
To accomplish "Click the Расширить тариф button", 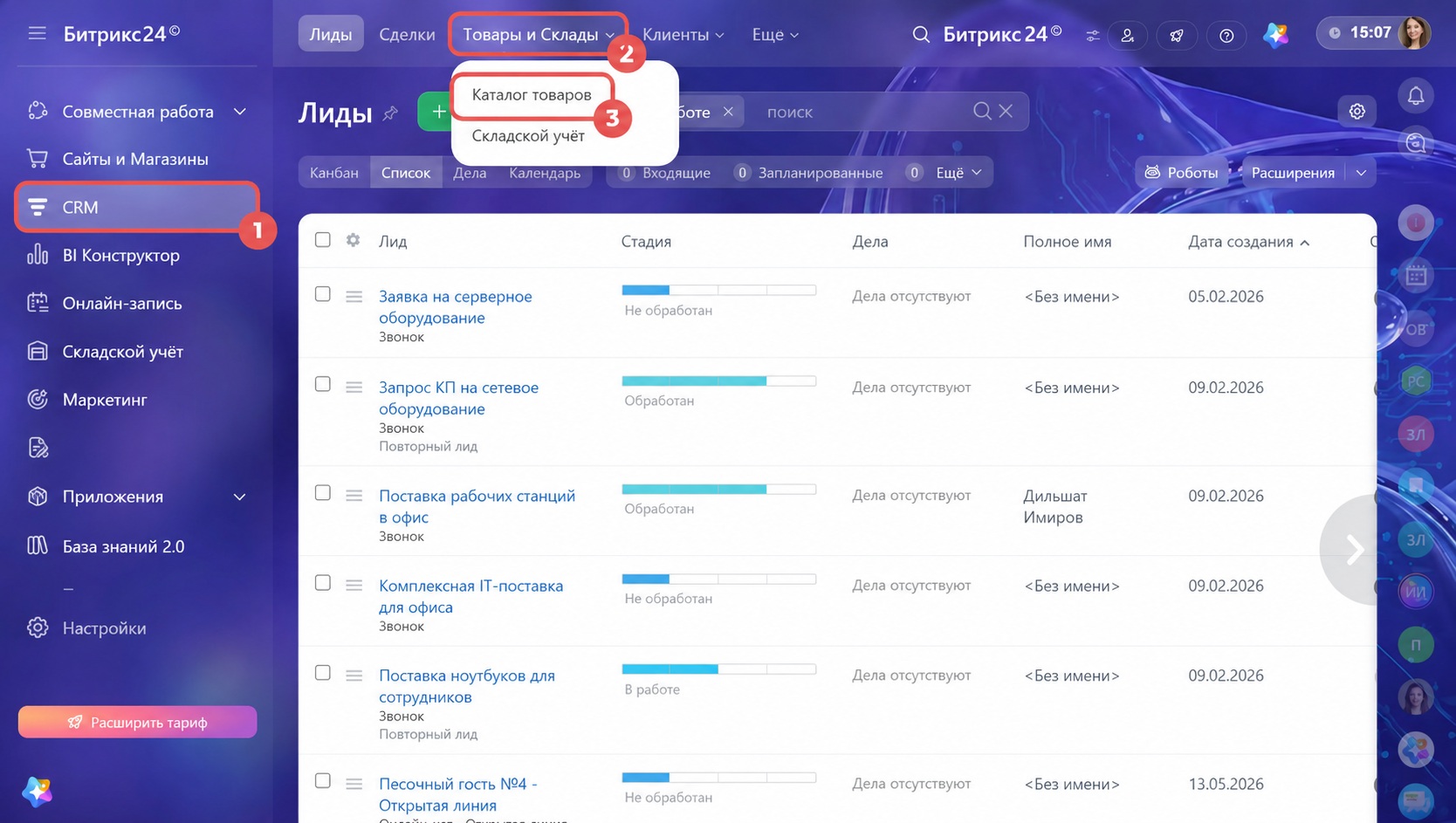I will [138, 722].
